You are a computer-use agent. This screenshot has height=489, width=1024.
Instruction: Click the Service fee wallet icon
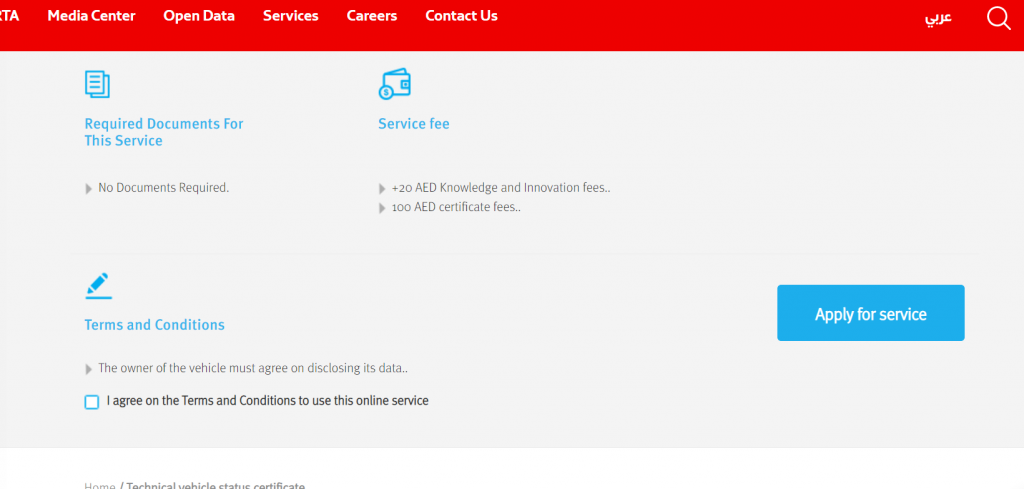394,84
